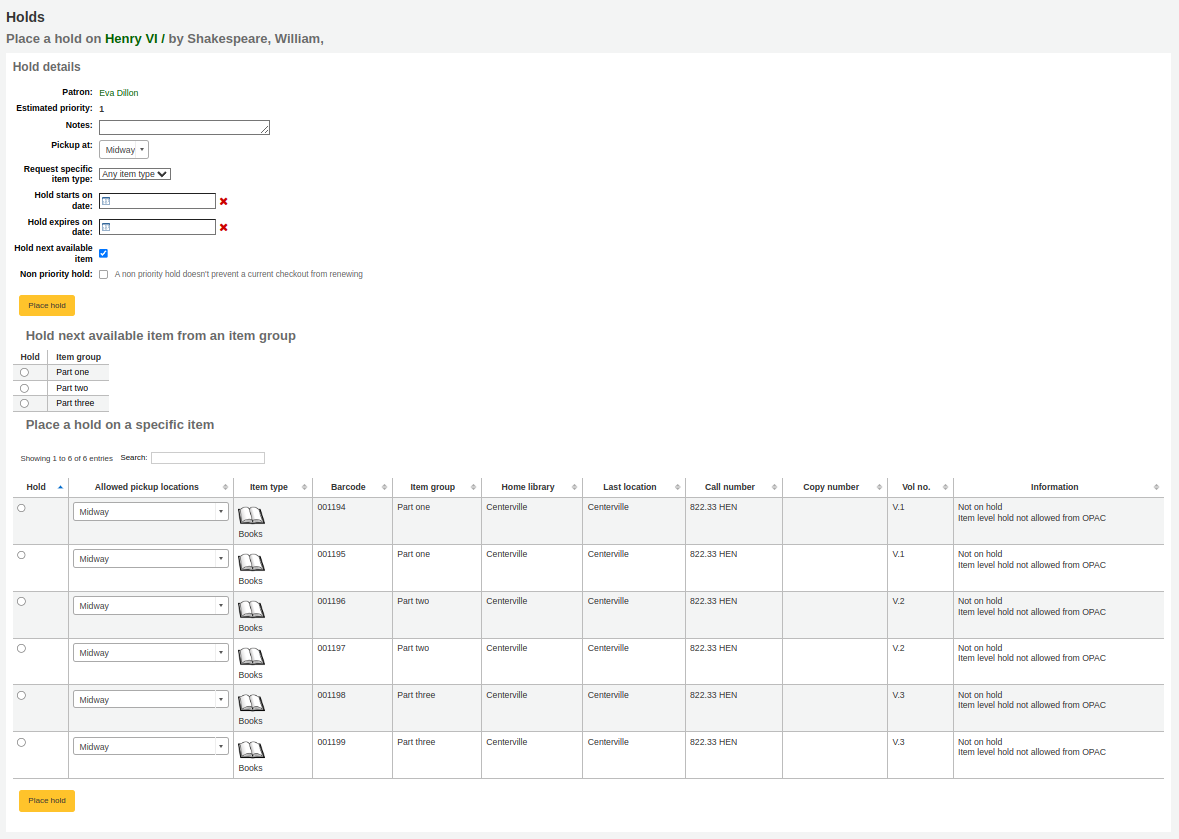This screenshot has height=839, width=1179.
Task: Click the Hold expires on date field
Action: pyautogui.click(x=157, y=227)
